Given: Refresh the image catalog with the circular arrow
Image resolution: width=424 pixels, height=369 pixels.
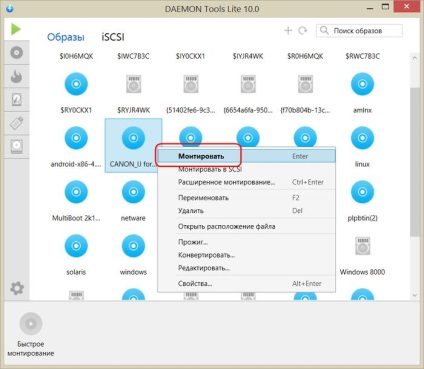Looking at the screenshot, I should point(303,31).
